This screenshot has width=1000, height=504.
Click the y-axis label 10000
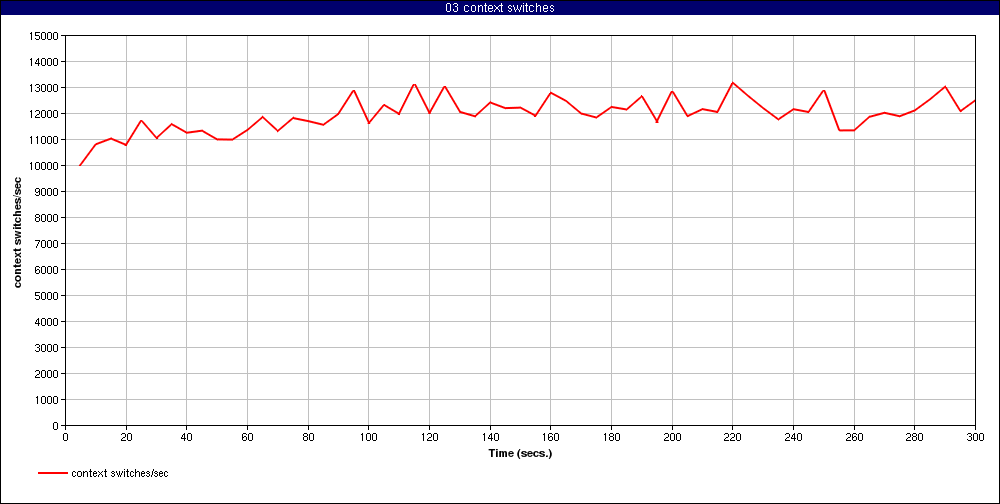45,166
